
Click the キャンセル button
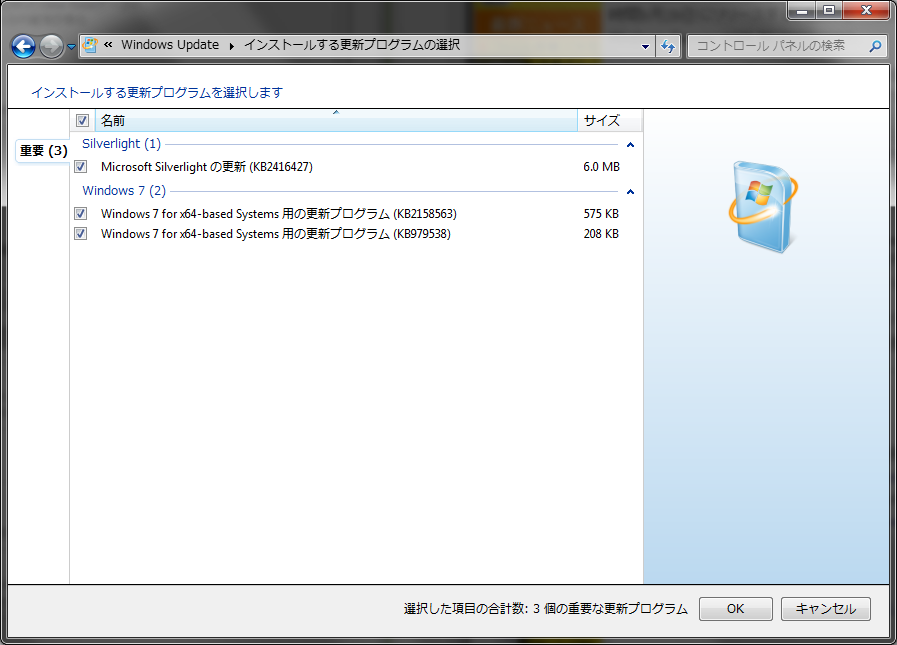click(825, 609)
